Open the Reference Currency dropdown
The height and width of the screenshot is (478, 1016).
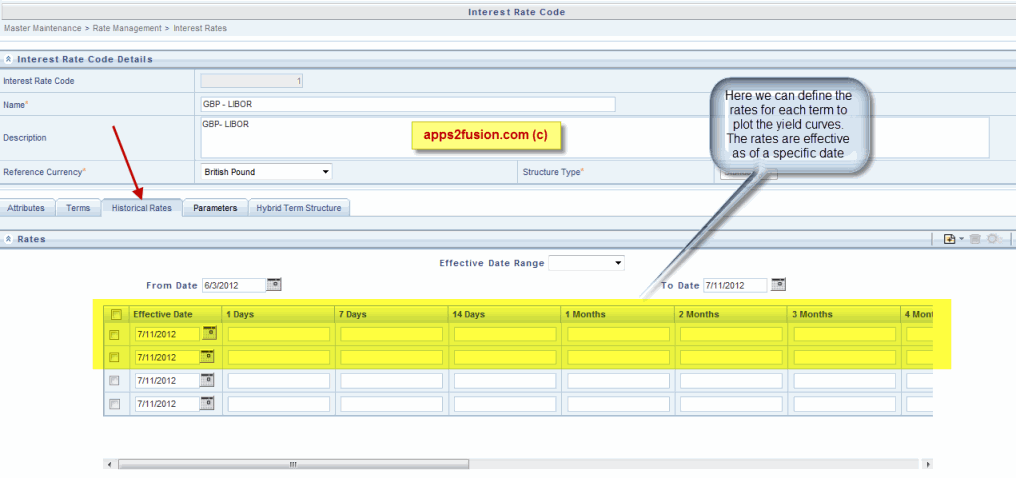point(266,172)
